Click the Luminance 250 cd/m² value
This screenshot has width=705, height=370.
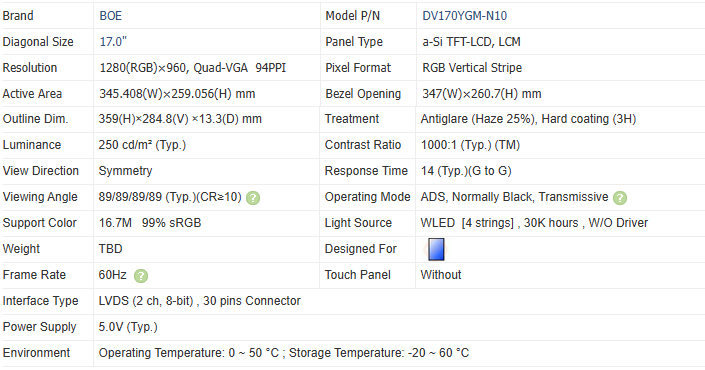pos(142,145)
